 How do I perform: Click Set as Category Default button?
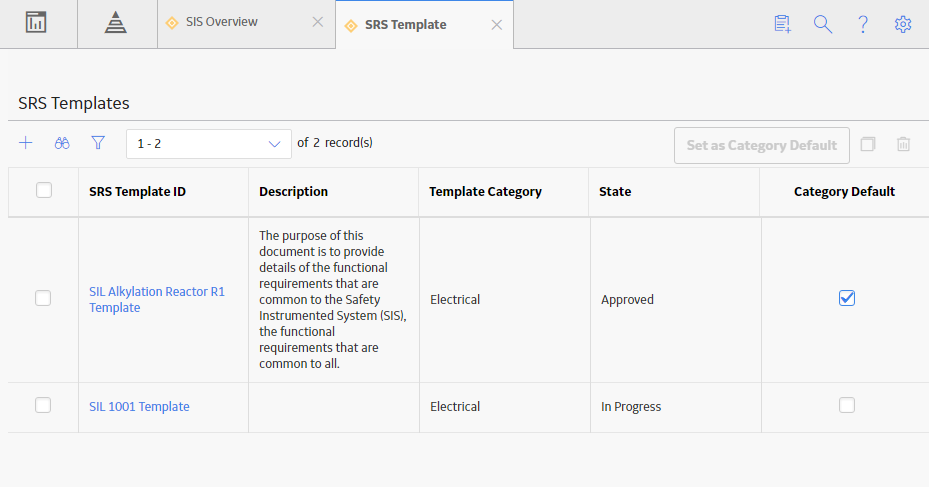761,145
